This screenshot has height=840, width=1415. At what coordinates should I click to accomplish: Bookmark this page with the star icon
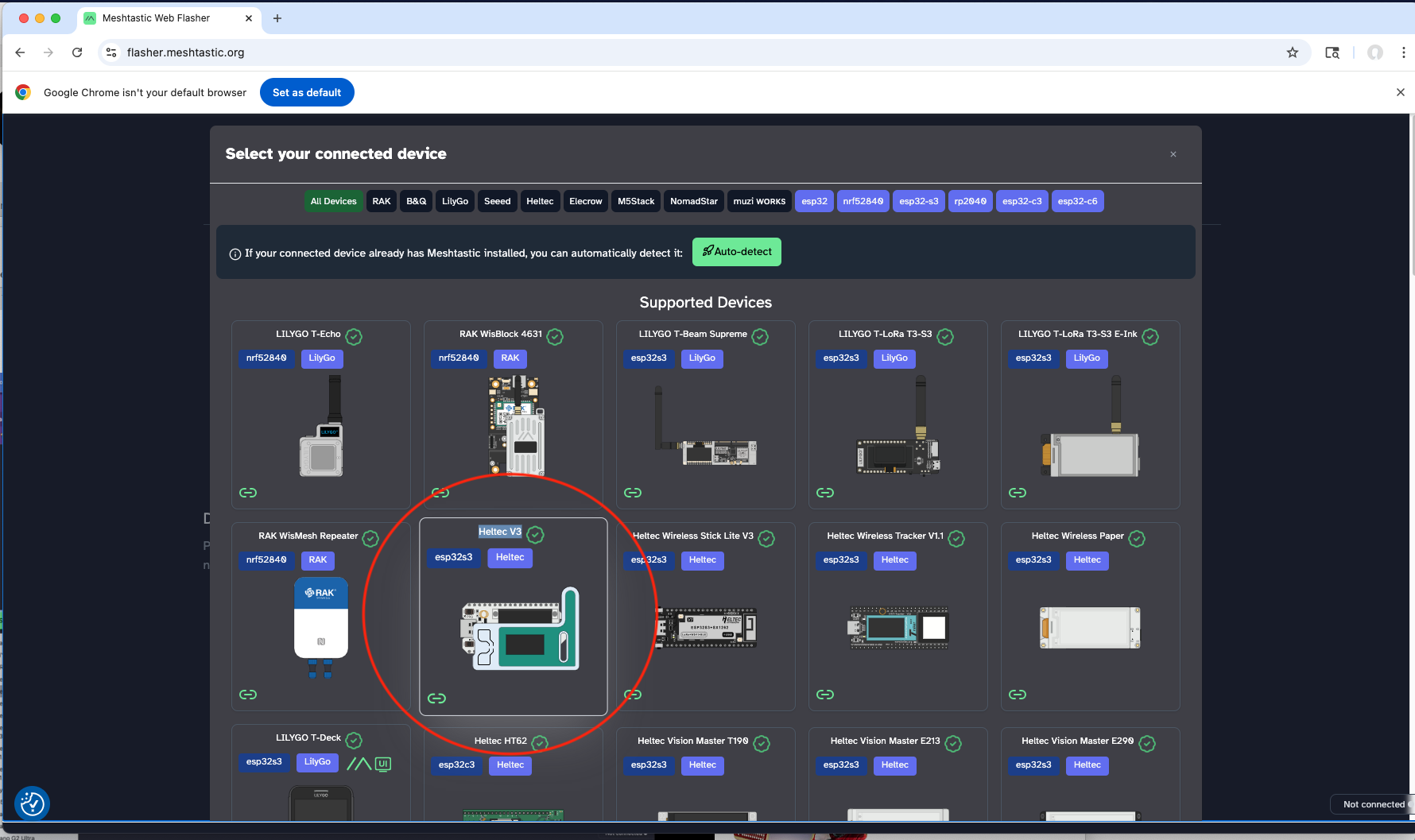(1293, 52)
